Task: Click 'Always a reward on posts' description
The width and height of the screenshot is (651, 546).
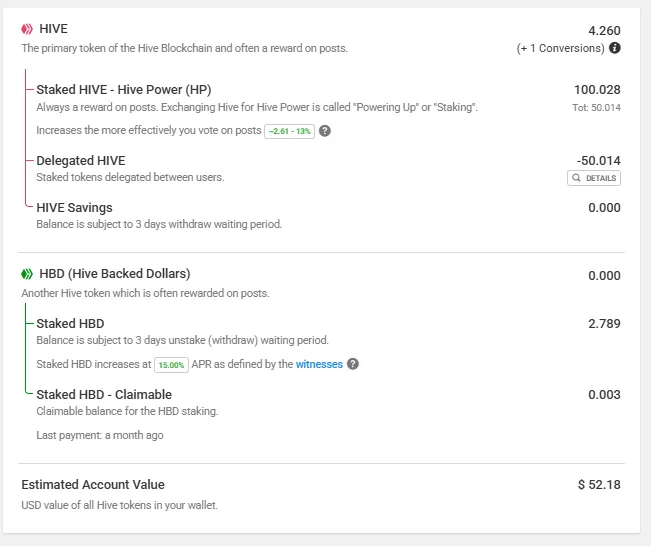Action: [x=257, y=107]
